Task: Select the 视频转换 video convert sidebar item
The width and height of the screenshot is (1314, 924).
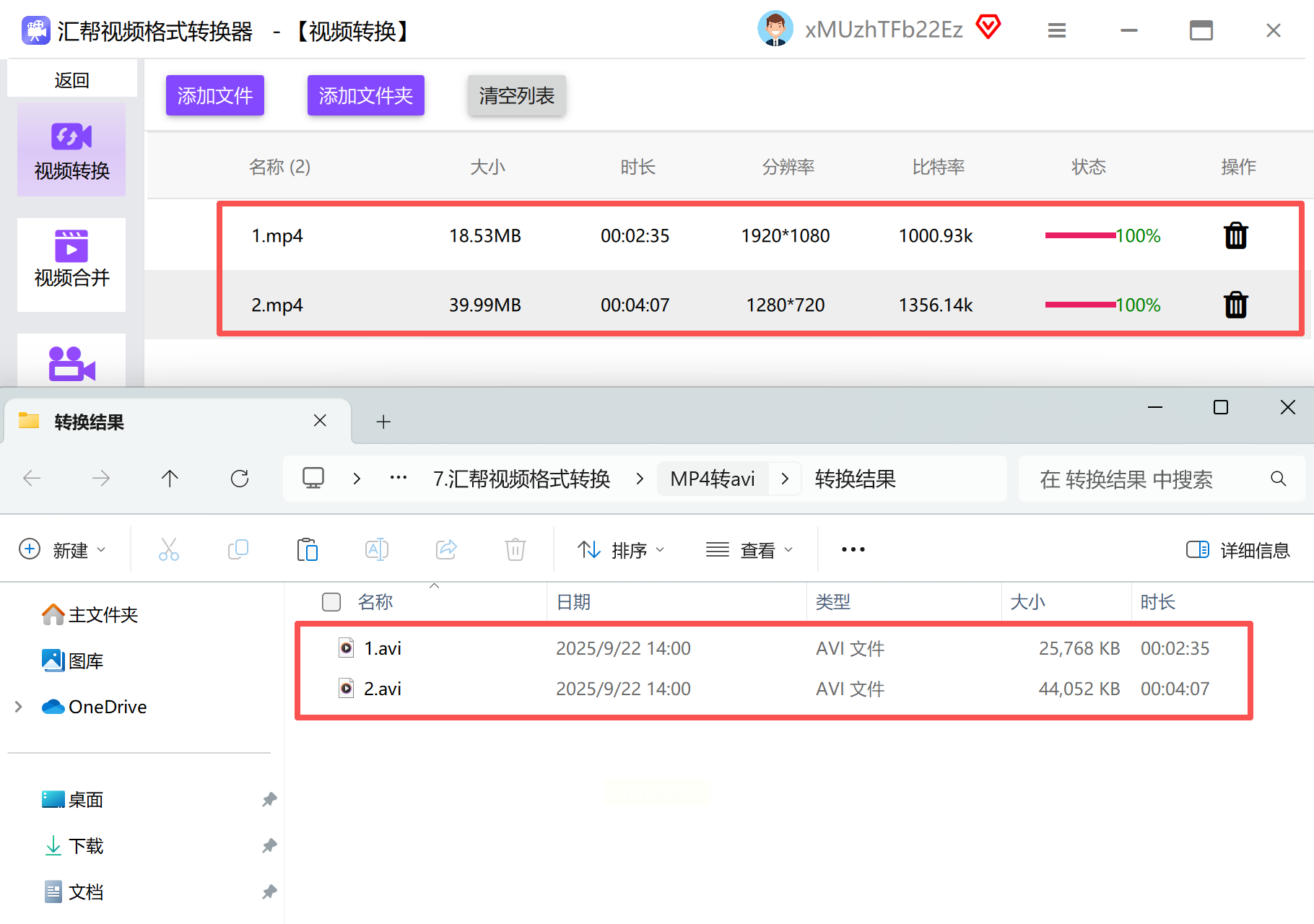Action: pos(71,149)
